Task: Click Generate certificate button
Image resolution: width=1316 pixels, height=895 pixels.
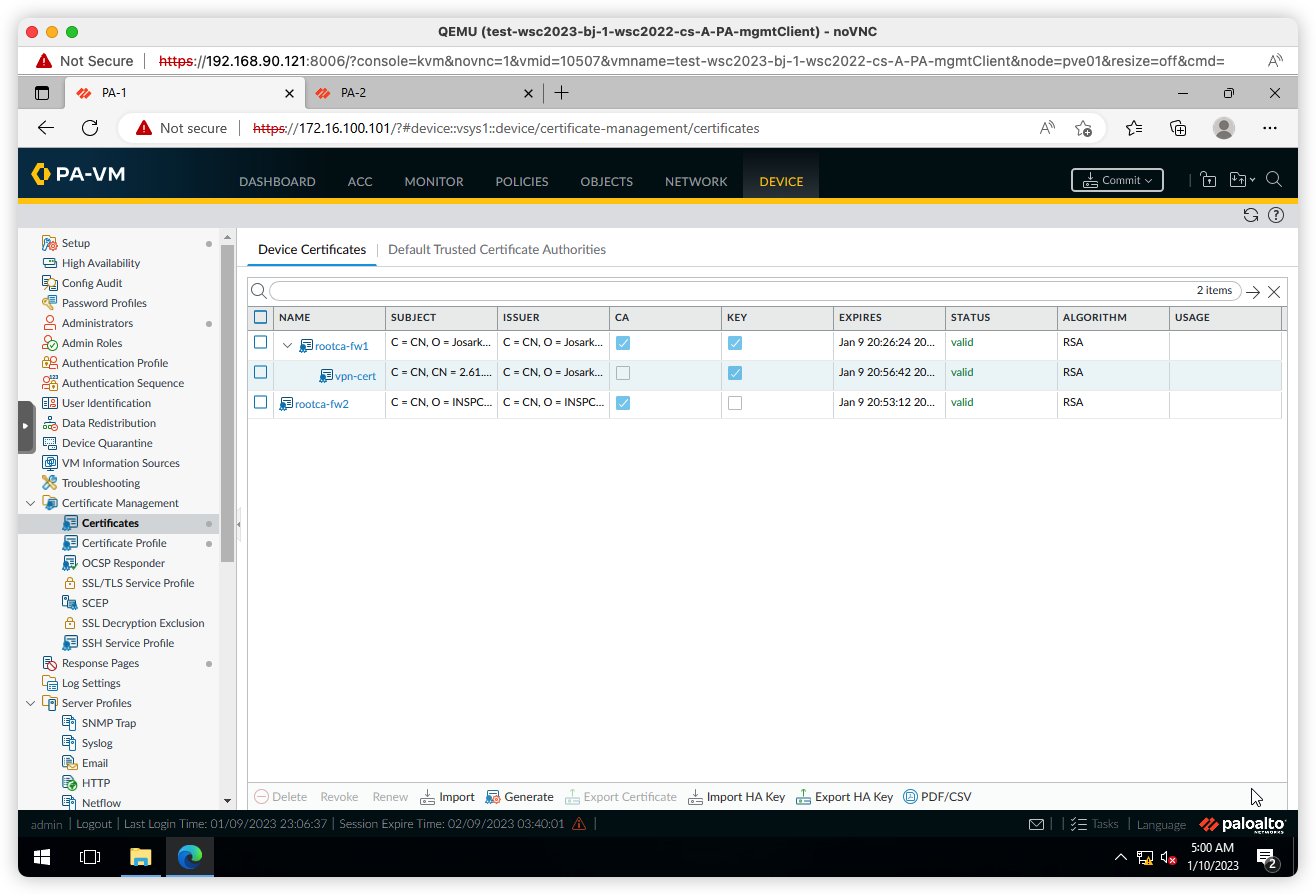Action: point(519,797)
